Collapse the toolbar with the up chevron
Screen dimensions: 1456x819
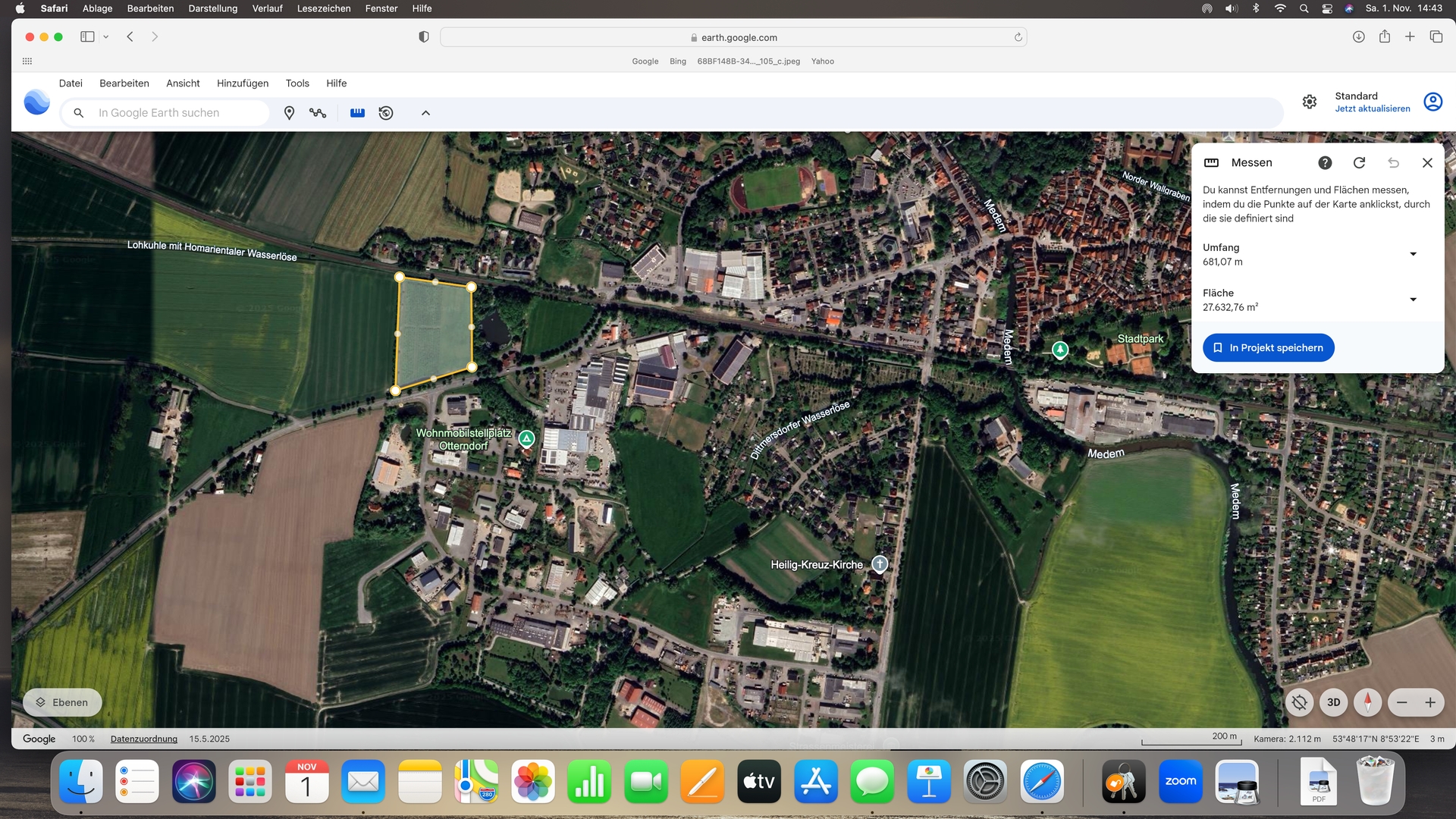(x=425, y=113)
